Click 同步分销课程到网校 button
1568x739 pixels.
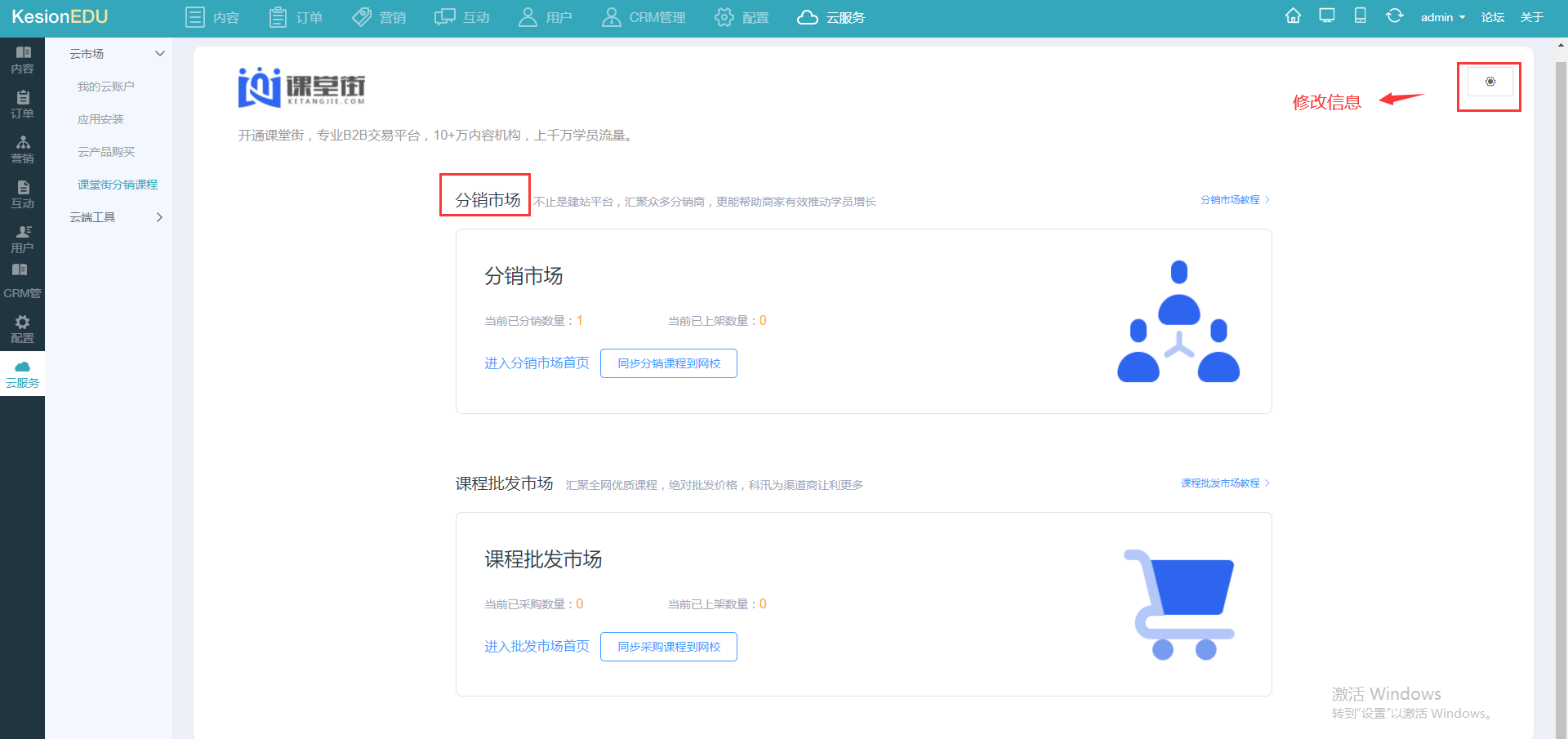coord(669,363)
